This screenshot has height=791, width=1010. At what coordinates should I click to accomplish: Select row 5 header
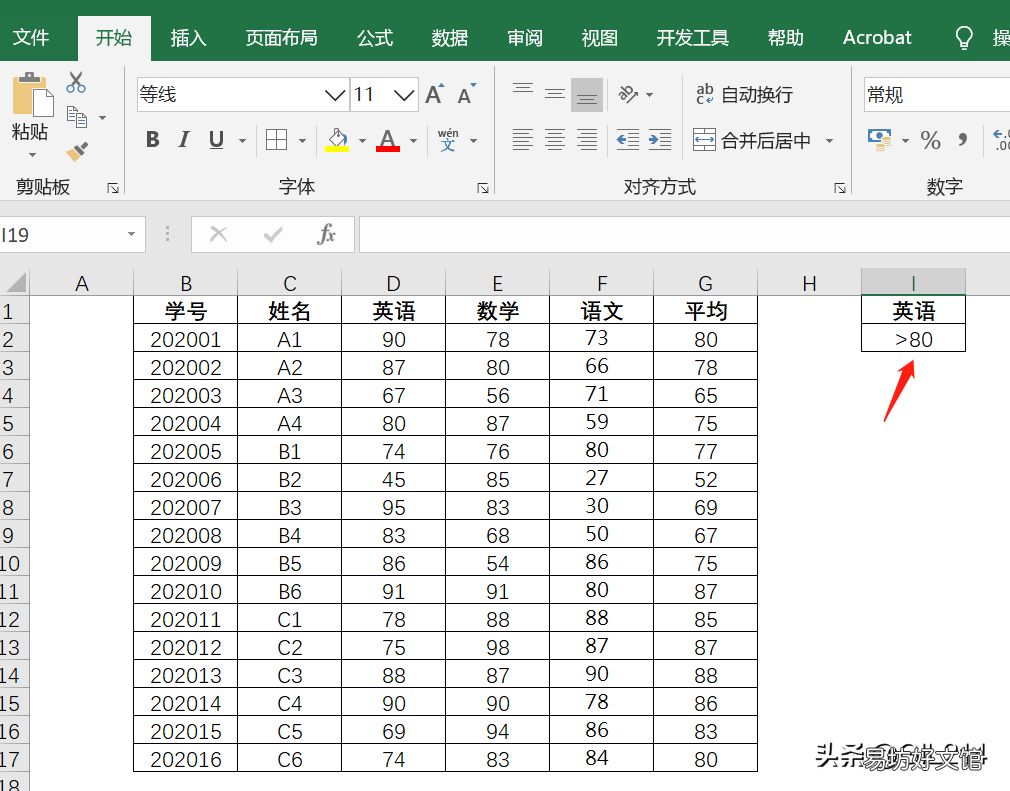pos(14,423)
